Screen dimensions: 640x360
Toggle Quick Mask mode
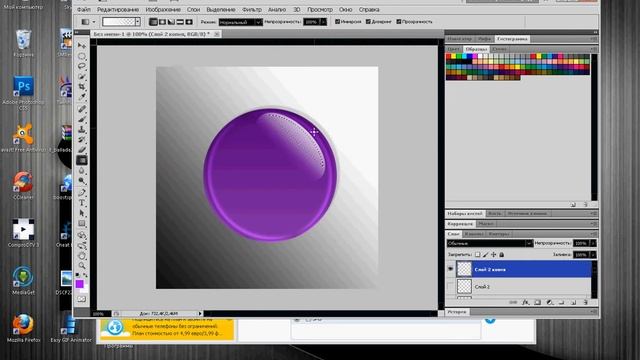click(82, 299)
